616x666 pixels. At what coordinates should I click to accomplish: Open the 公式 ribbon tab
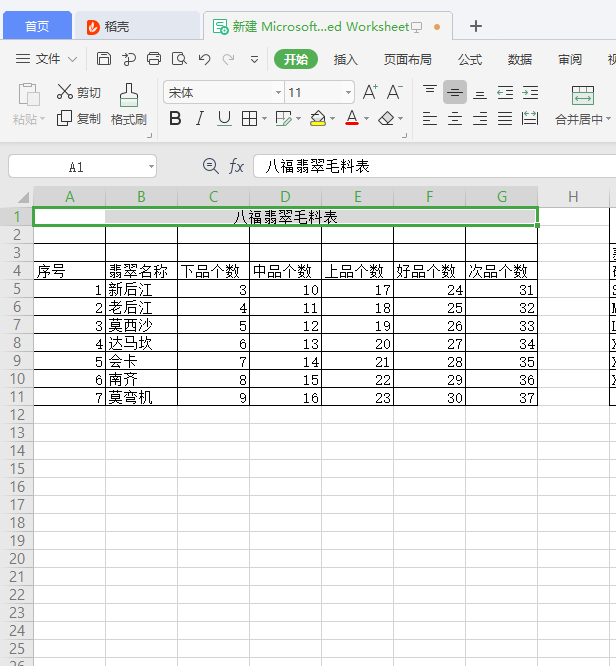click(x=470, y=59)
